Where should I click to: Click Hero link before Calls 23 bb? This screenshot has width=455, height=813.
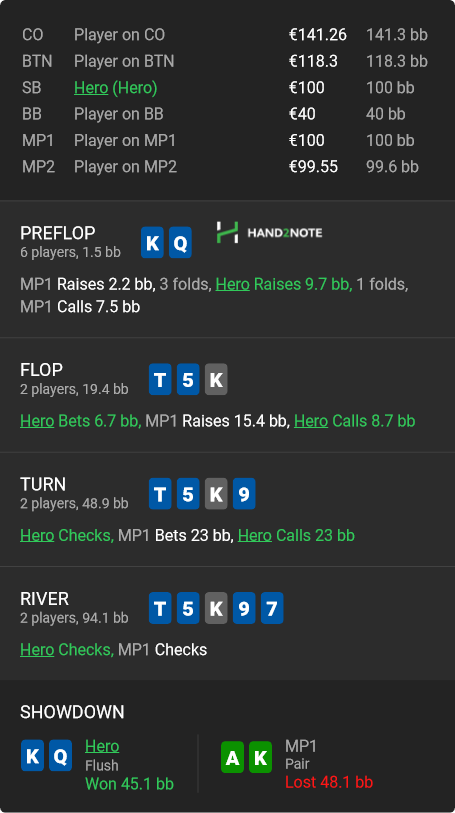[254, 535]
